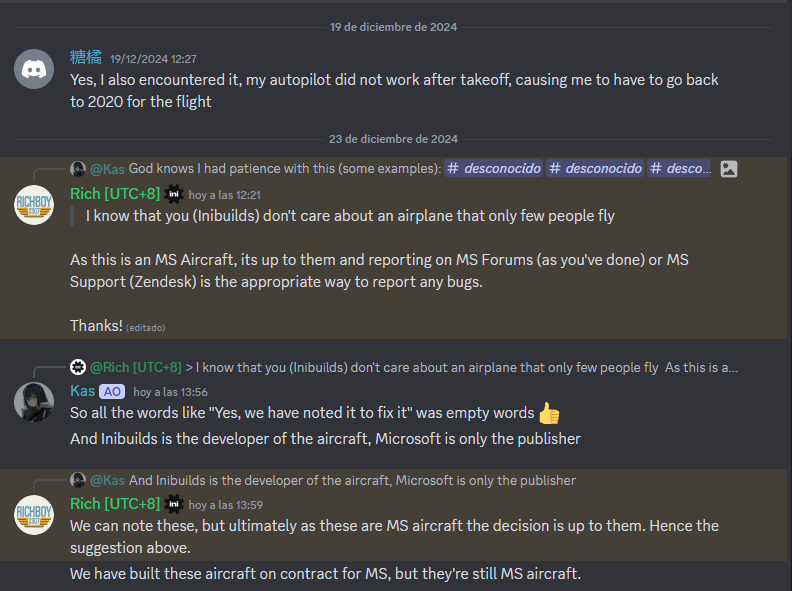Click the iniBuilds role badge beside Rich at 13:59
Image resolution: width=792 pixels, height=591 pixels.
coord(174,504)
